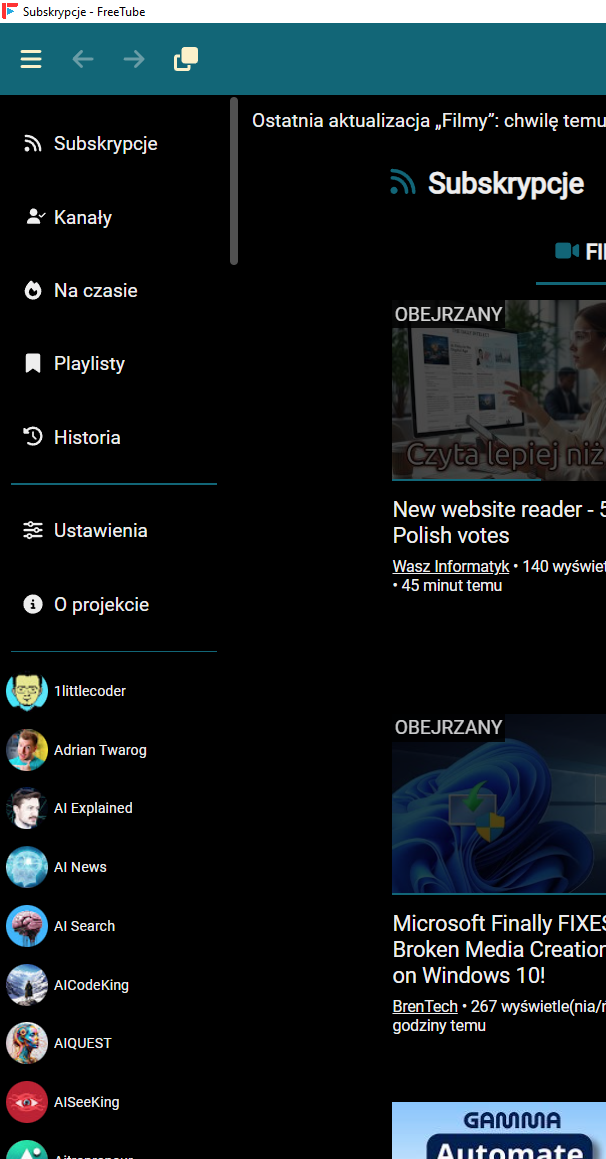Click the clock icon beside Historia
The width and height of the screenshot is (606, 1159).
pyautogui.click(x=33, y=437)
